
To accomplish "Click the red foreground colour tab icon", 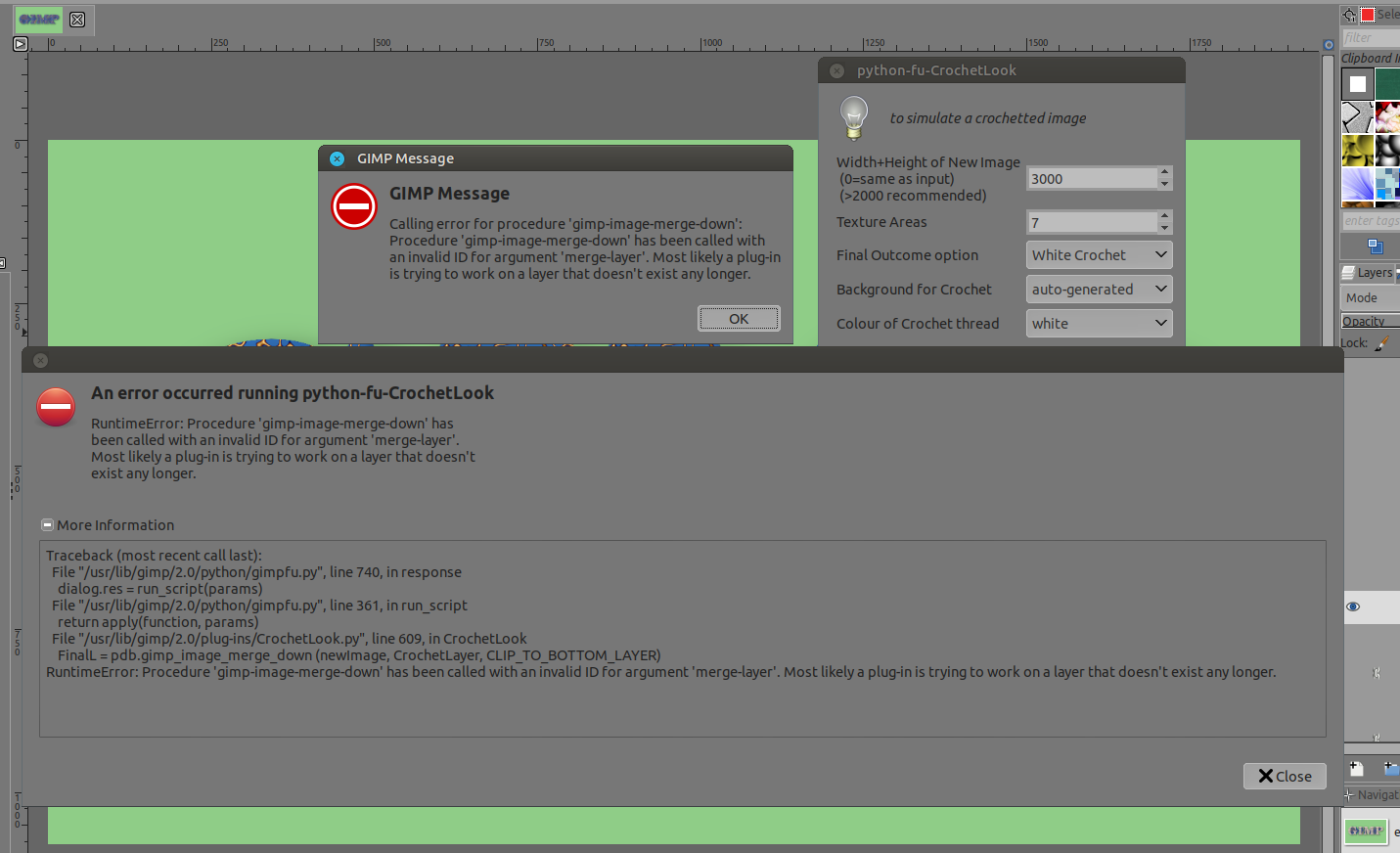I will (1368, 15).
